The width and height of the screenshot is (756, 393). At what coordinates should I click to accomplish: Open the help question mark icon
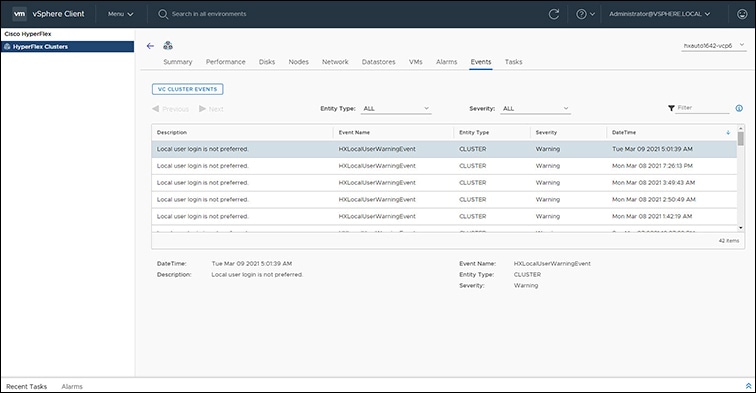pyautogui.click(x=581, y=14)
